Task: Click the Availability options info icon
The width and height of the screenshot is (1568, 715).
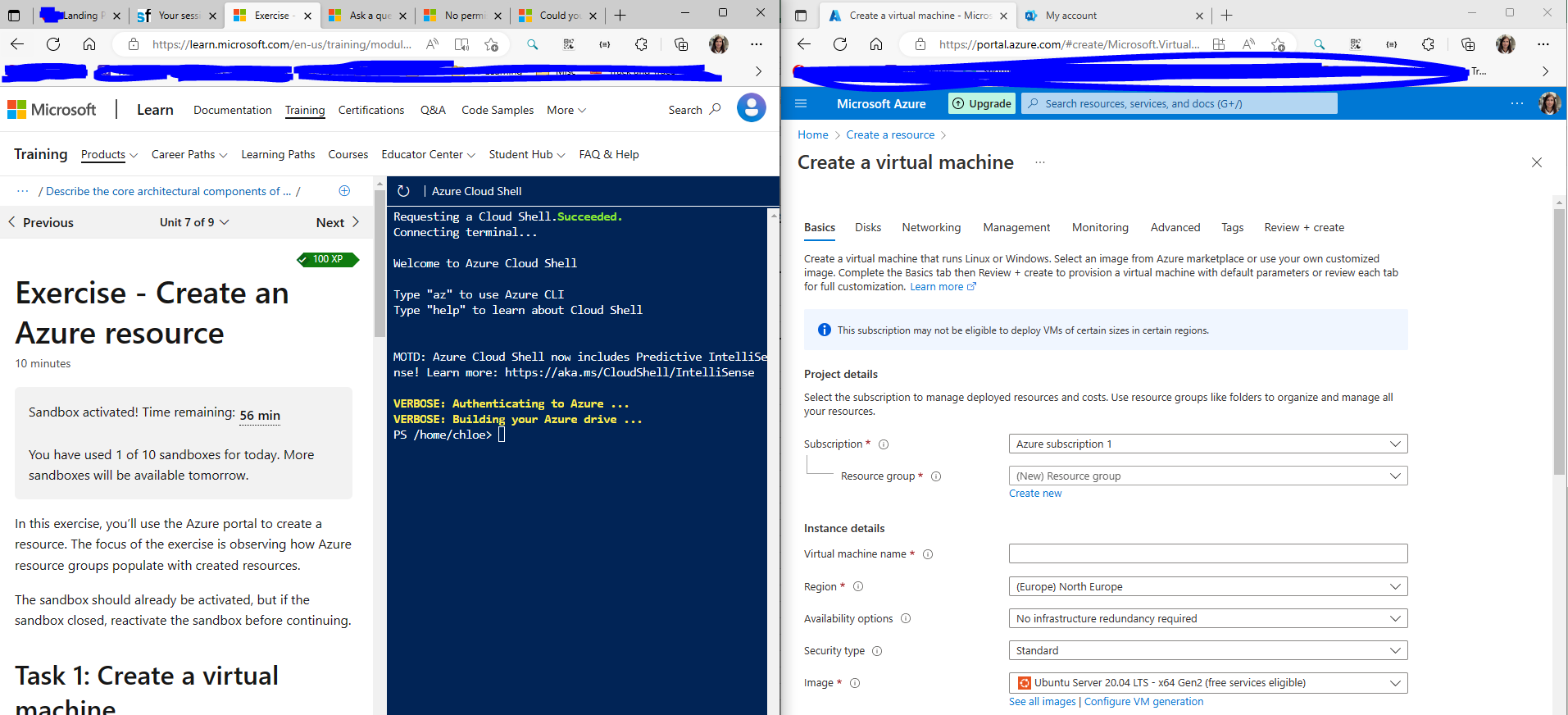Action: [906, 618]
